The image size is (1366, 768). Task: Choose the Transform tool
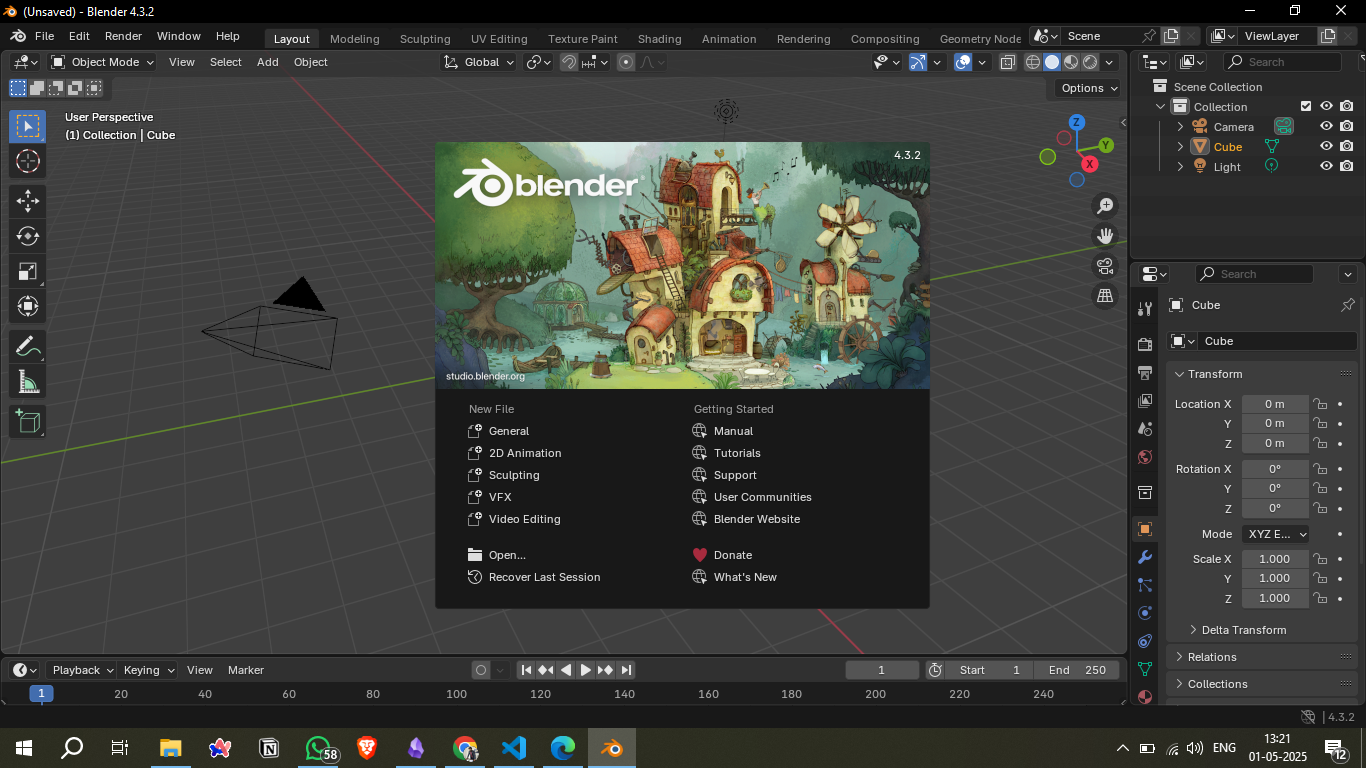tap(27, 306)
